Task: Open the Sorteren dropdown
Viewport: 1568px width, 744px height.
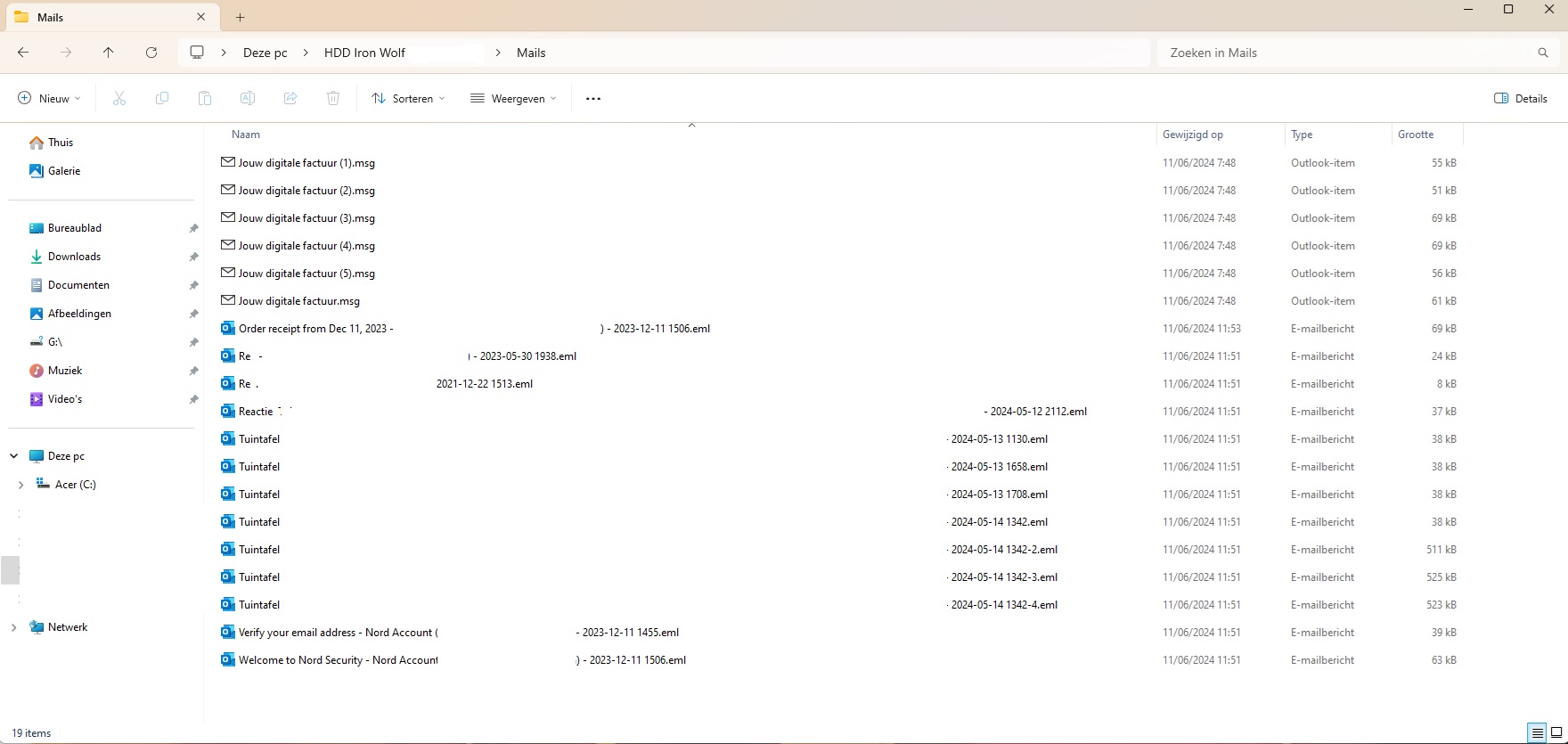Action: coord(408,99)
